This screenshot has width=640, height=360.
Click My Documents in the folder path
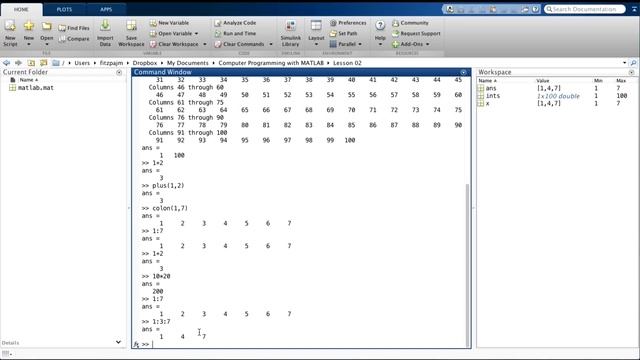point(188,63)
